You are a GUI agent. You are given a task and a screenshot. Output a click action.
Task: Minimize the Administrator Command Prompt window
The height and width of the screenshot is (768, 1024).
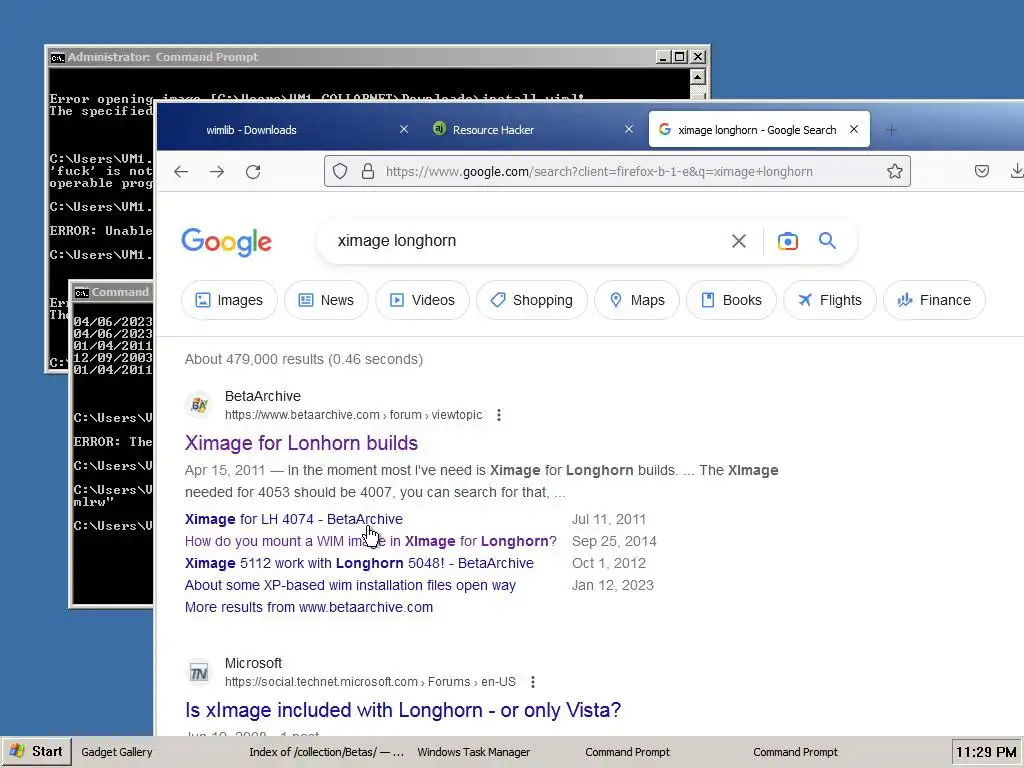pyautogui.click(x=664, y=57)
